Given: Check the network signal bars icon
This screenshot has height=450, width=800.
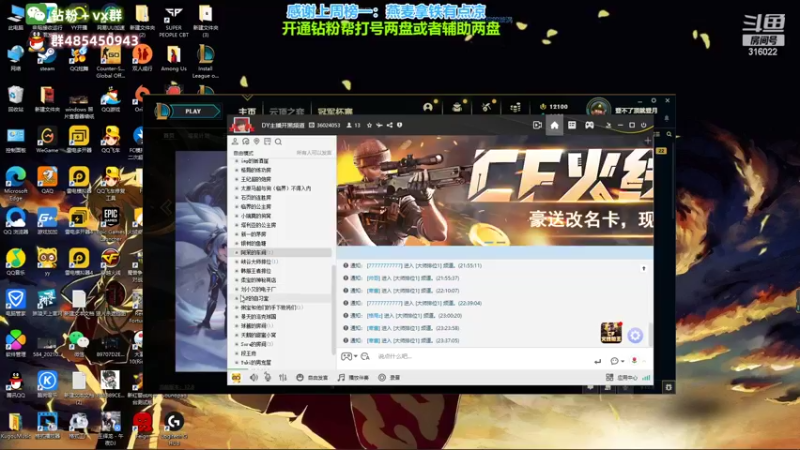Looking at the screenshot, I should (x=646, y=378).
